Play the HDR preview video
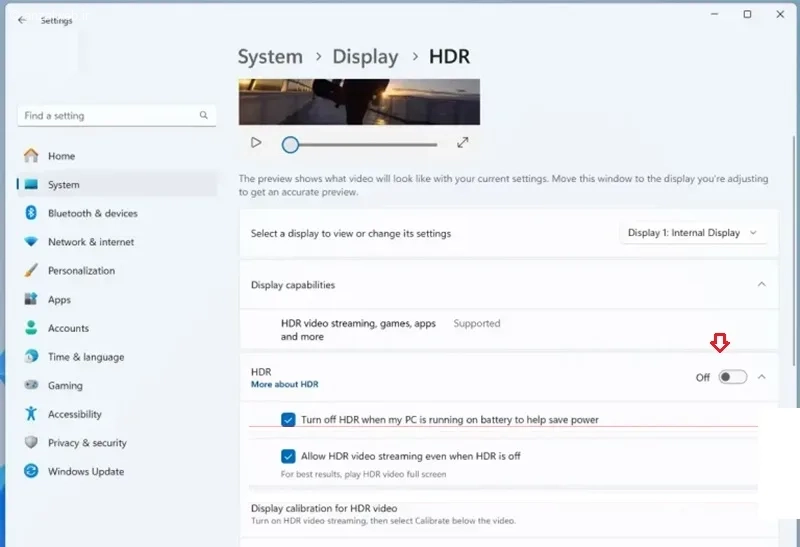Screen dimensions: 800x547 point(256,143)
